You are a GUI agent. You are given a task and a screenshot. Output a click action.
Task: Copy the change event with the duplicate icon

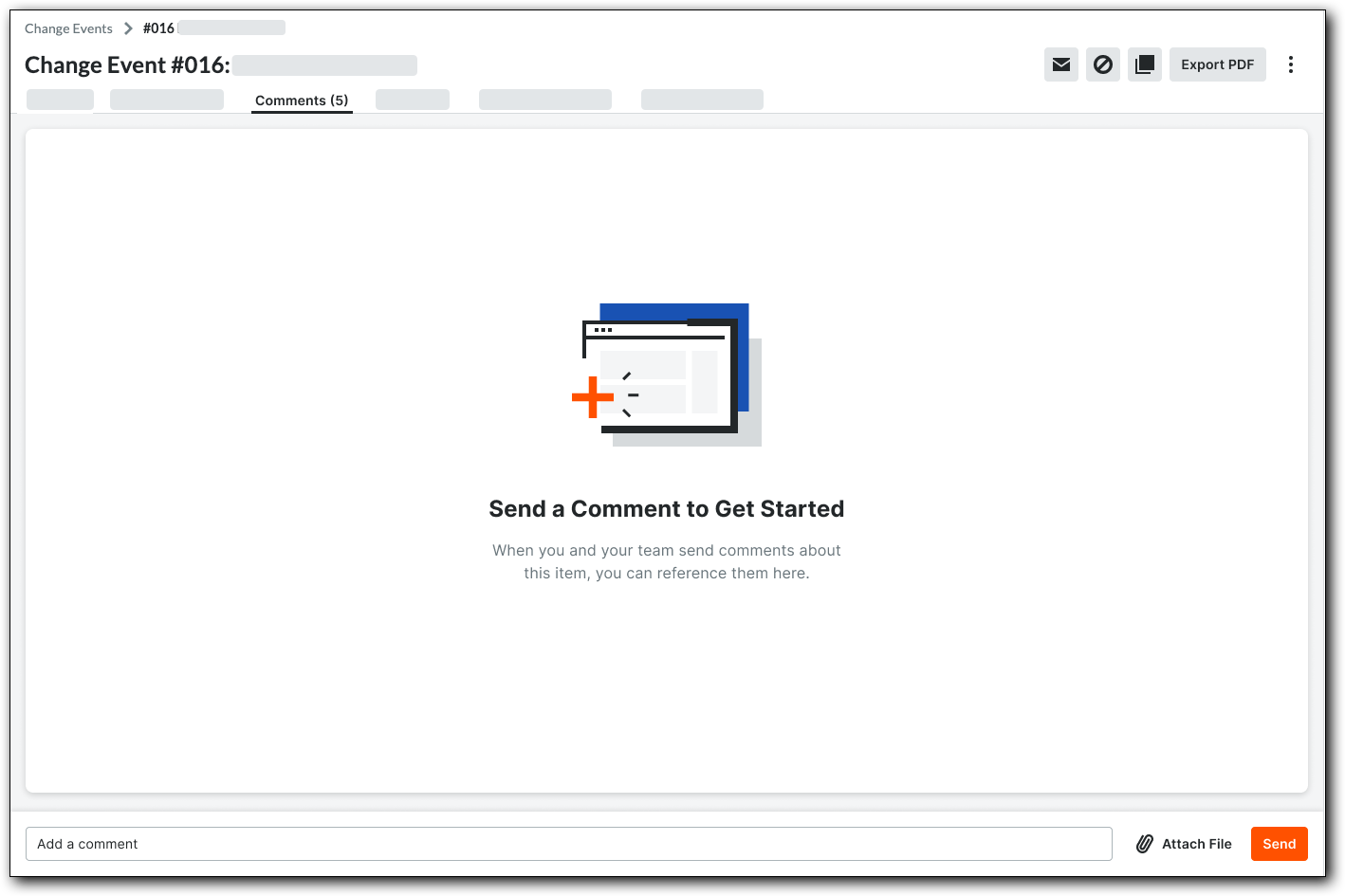[1144, 64]
